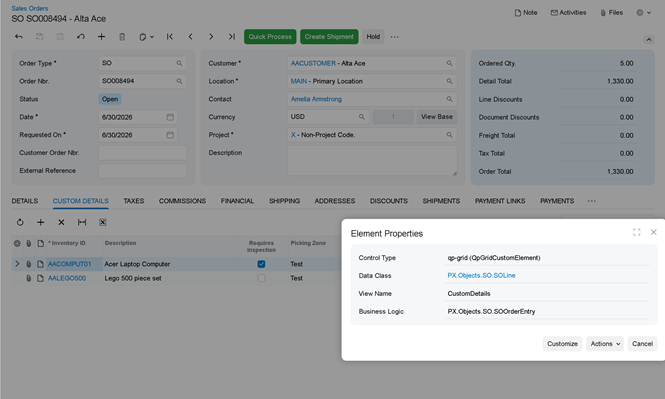Go to the last record
This screenshot has height=399, width=665.
(x=232, y=37)
